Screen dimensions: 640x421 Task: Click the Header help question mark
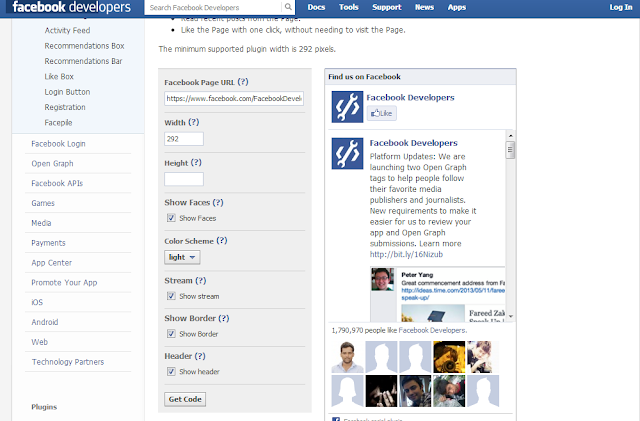click(200, 356)
